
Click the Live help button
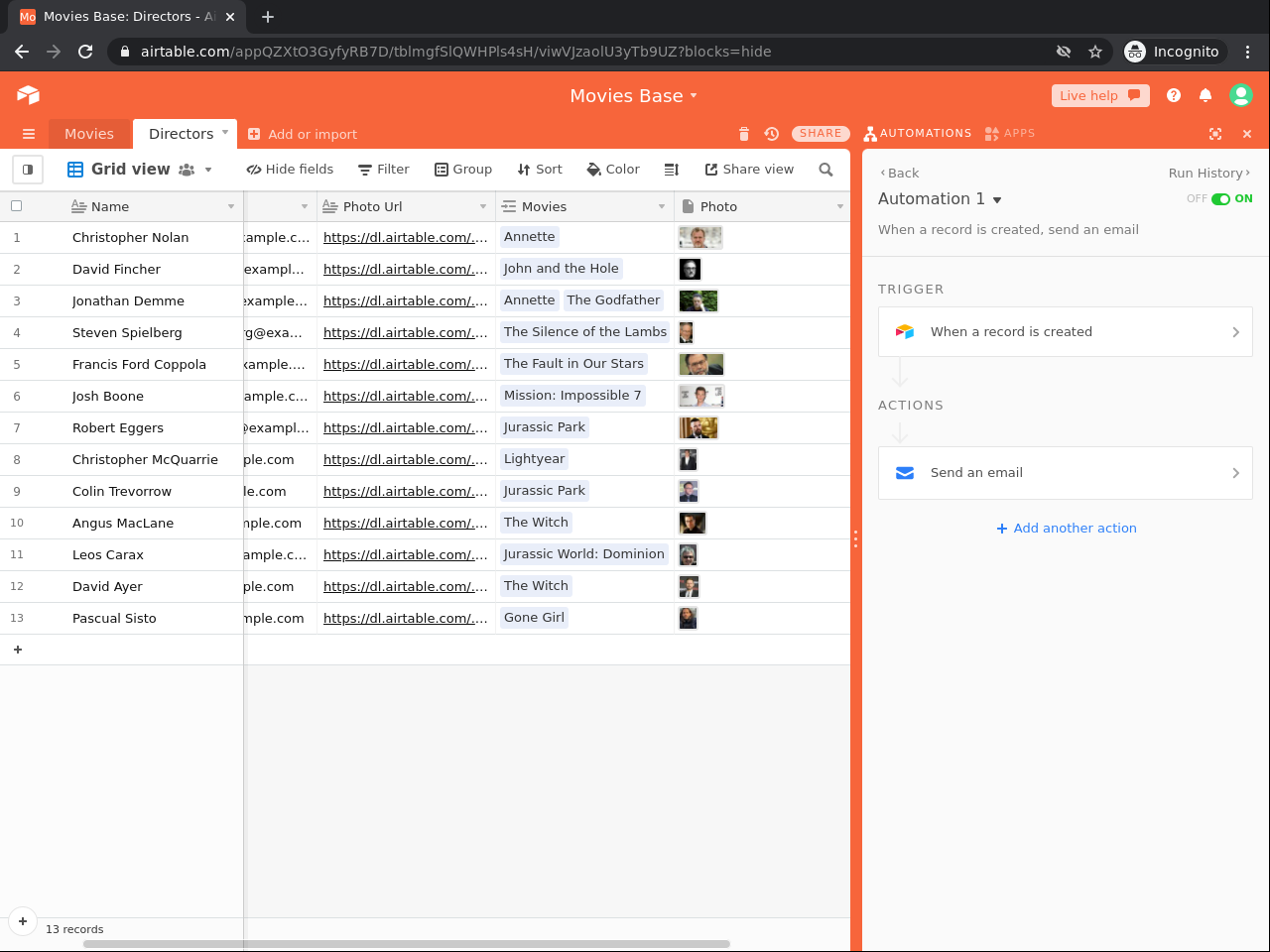[x=1099, y=95]
